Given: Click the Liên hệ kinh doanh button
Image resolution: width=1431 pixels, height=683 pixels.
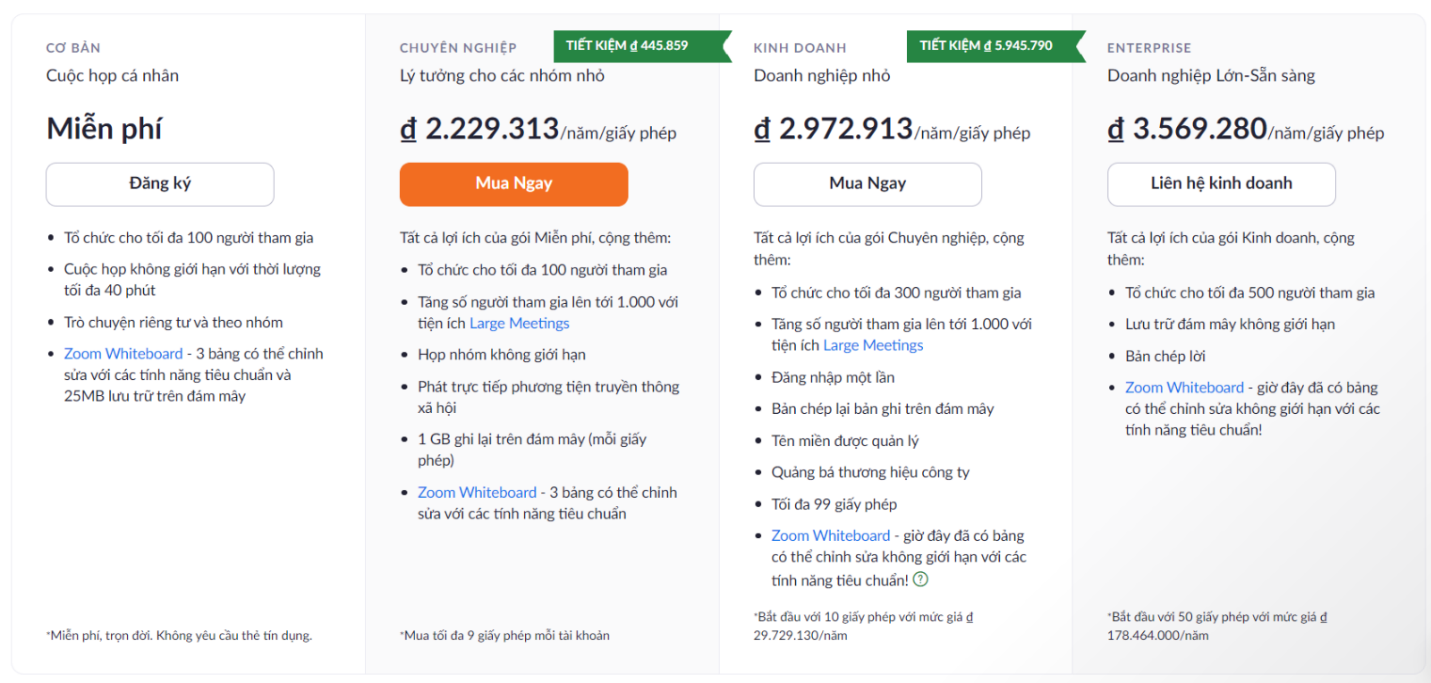Looking at the screenshot, I should (x=1221, y=184).
